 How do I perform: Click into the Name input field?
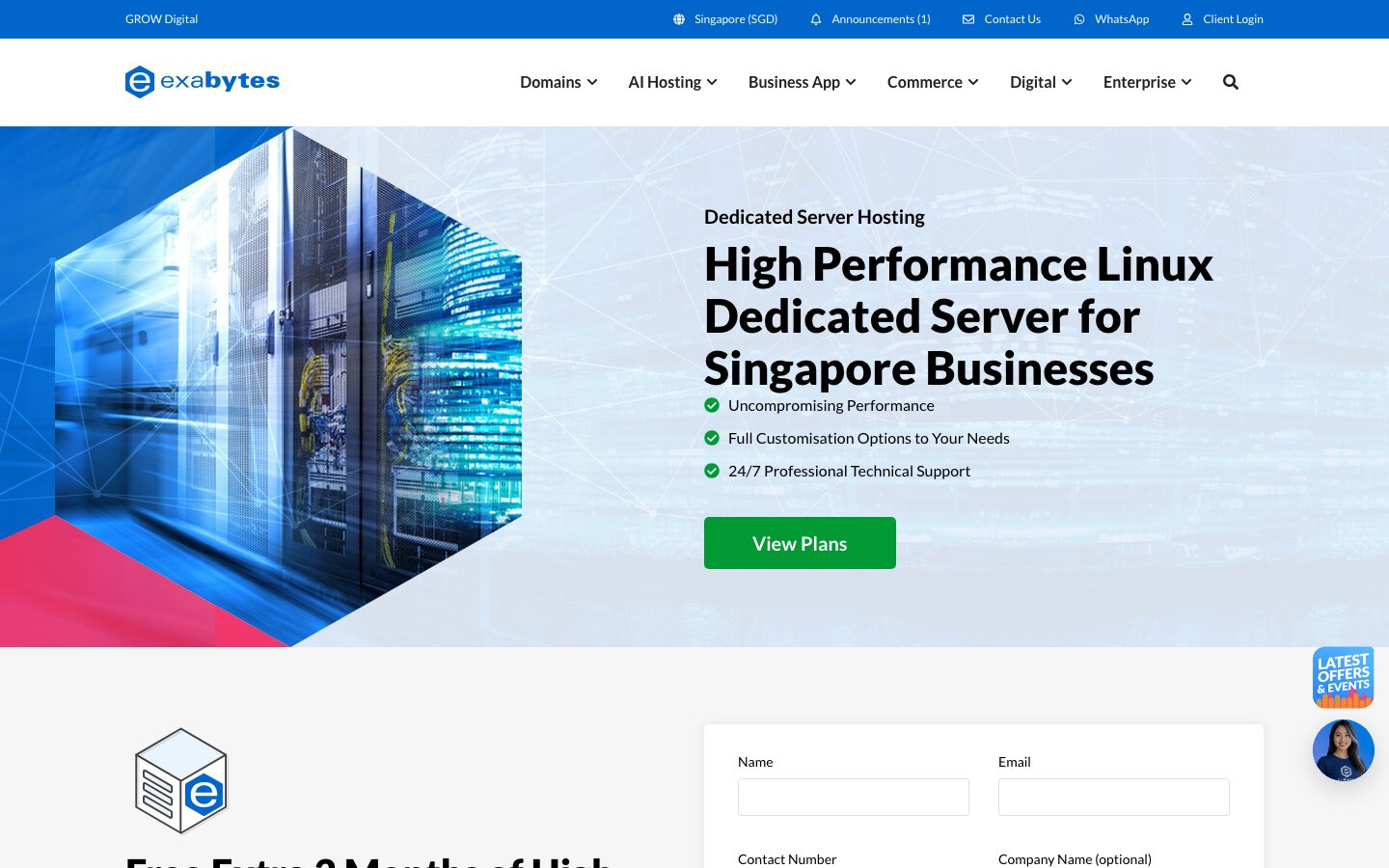click(x=854, y=797)
